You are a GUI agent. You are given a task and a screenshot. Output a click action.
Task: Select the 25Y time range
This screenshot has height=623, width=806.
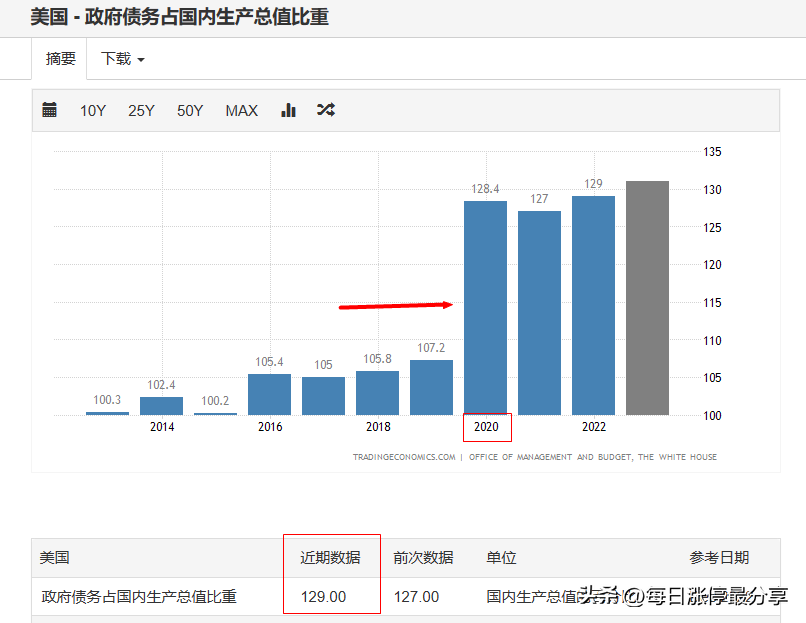141,111
